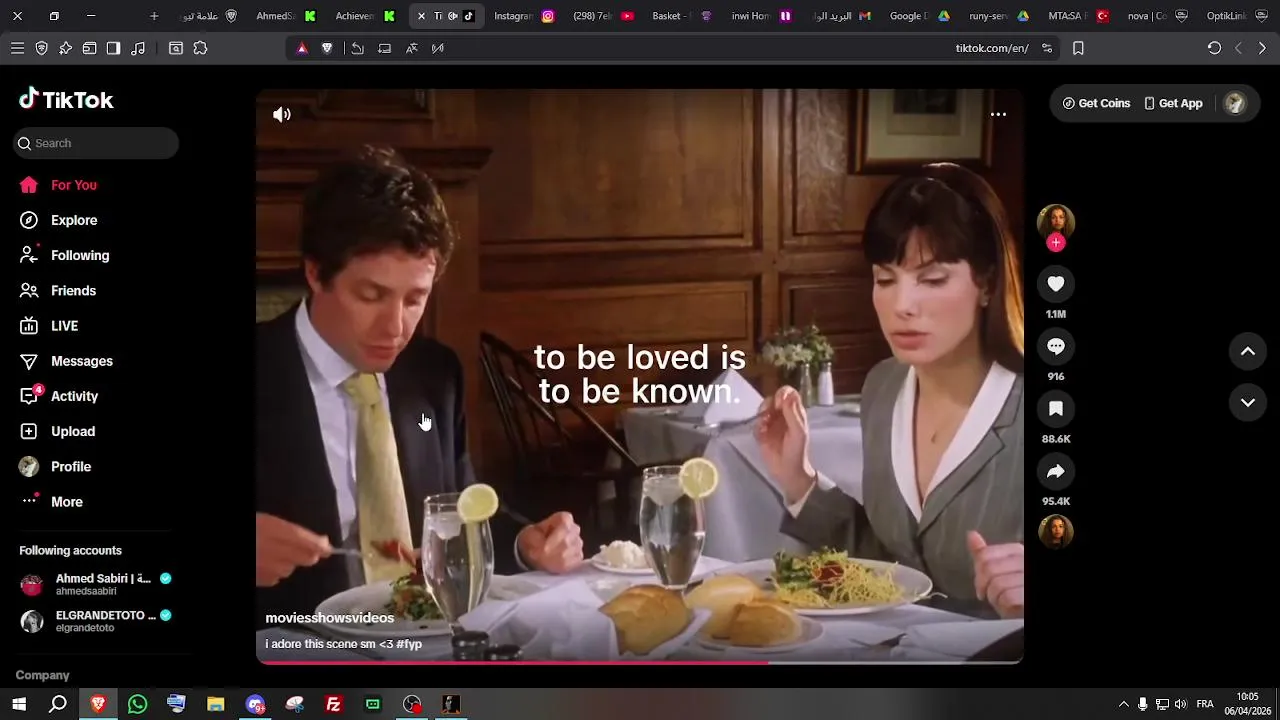Close the active TikTok tab
The width and height of the screenshot is (1280, 720).
[x=421, y=16]
